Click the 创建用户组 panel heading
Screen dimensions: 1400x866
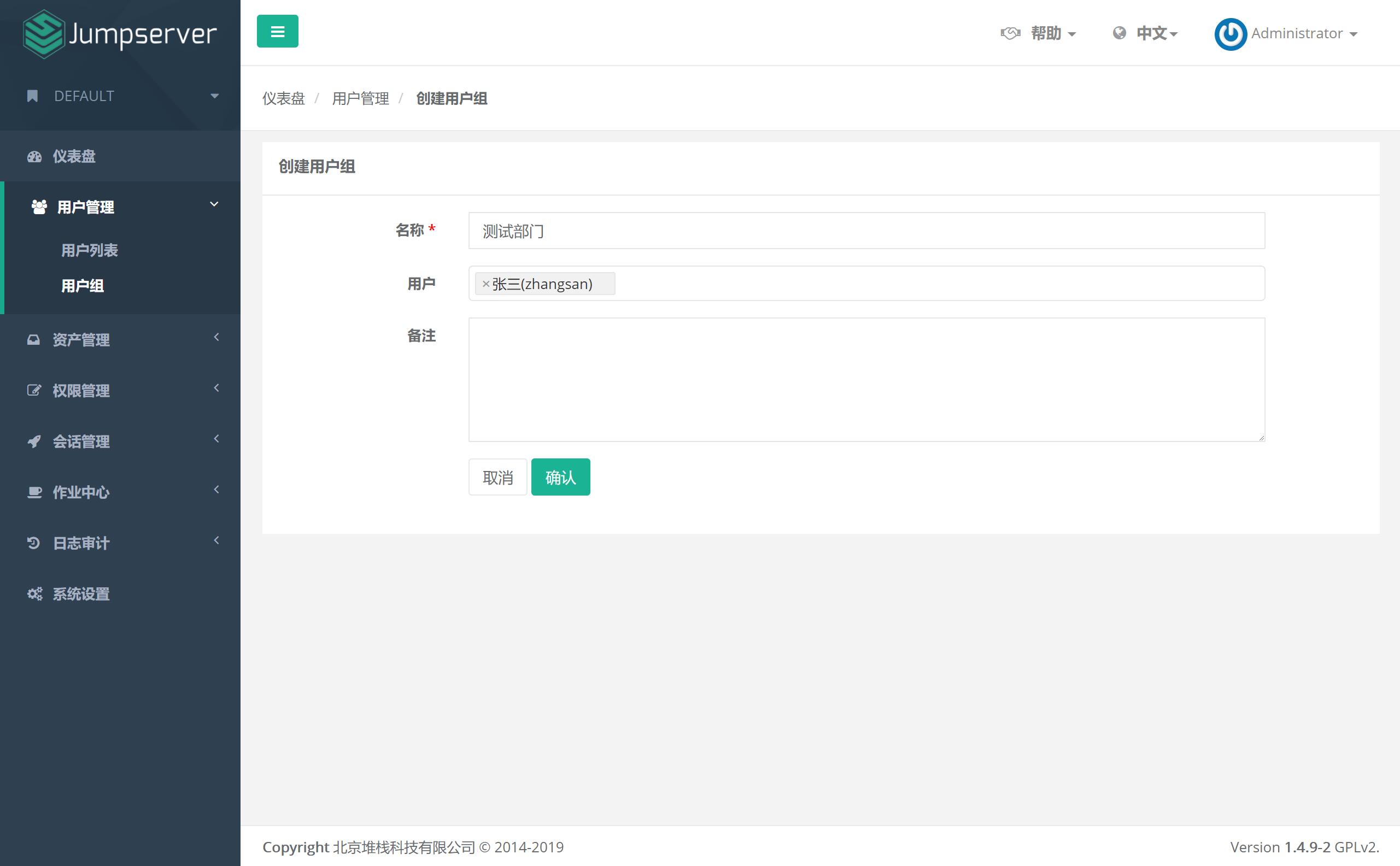coord(317,167)
